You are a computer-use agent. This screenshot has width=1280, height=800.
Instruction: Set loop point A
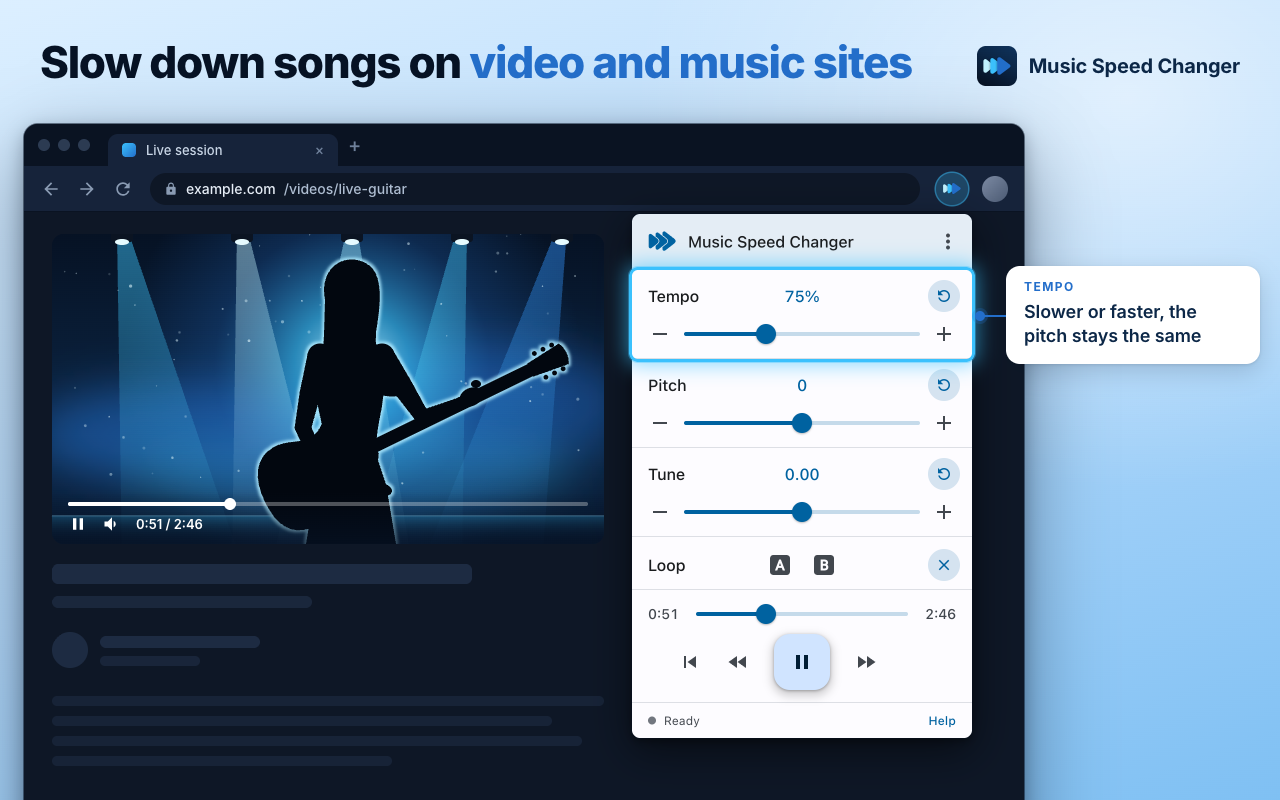coord(780,565)
